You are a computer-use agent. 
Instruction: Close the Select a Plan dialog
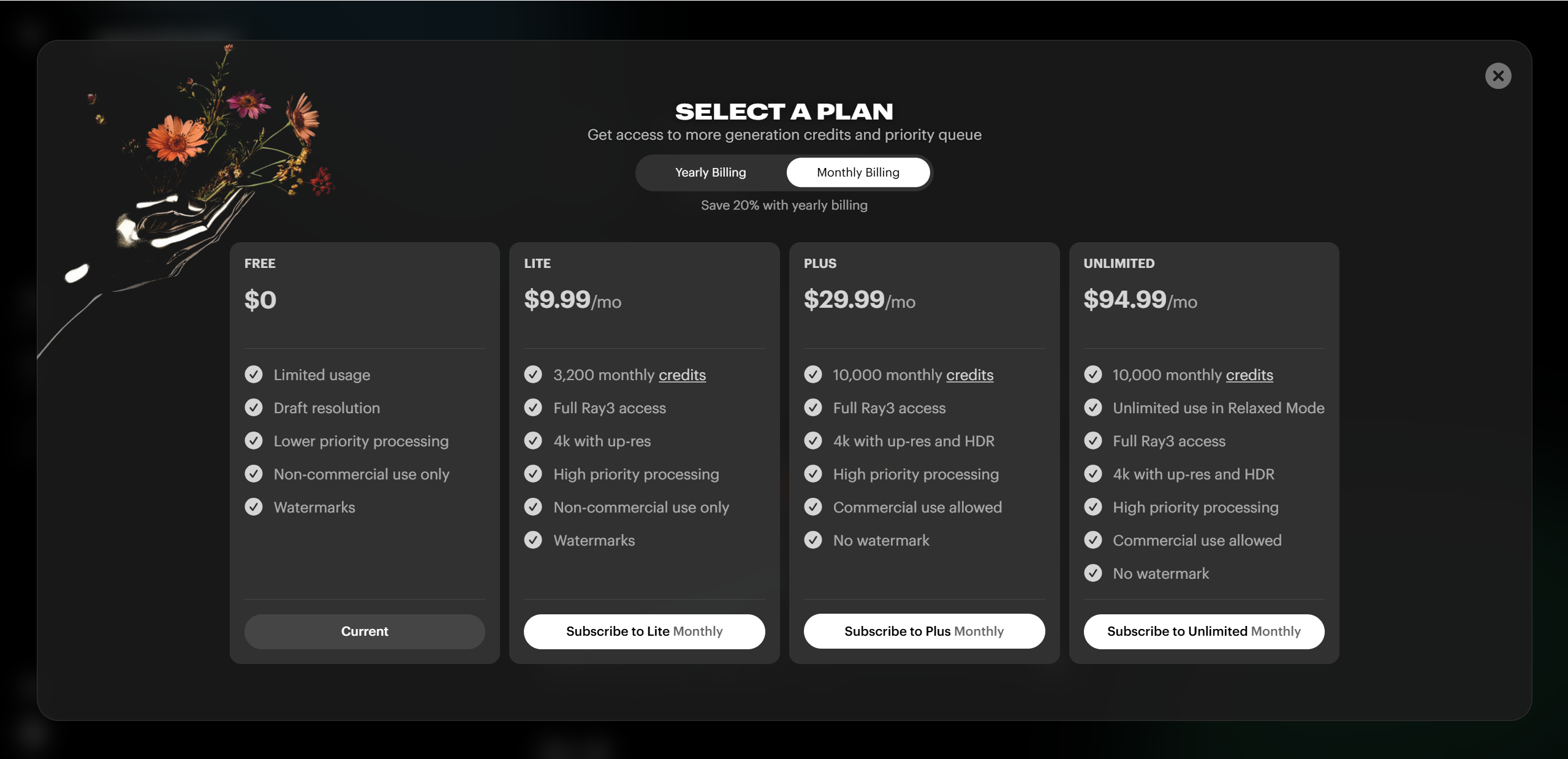point(1498,76)
